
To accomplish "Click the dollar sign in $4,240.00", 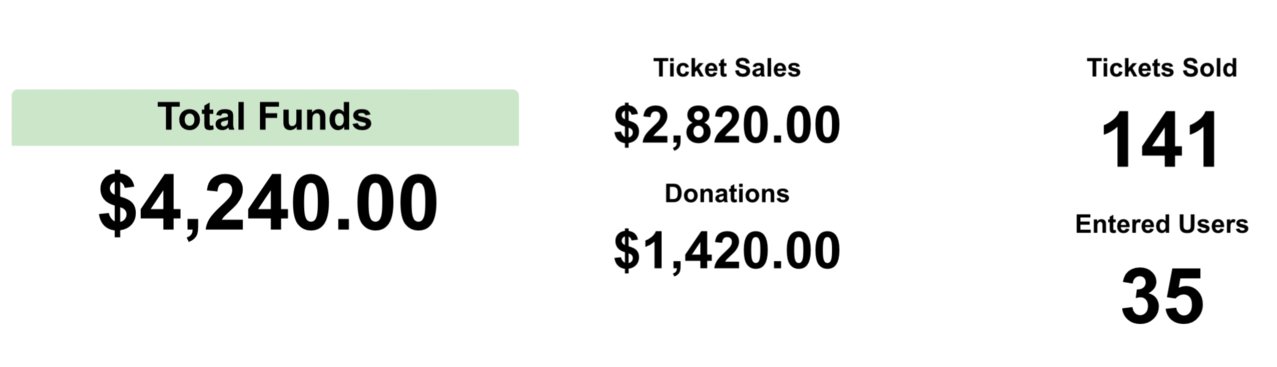I will point(116,205).
